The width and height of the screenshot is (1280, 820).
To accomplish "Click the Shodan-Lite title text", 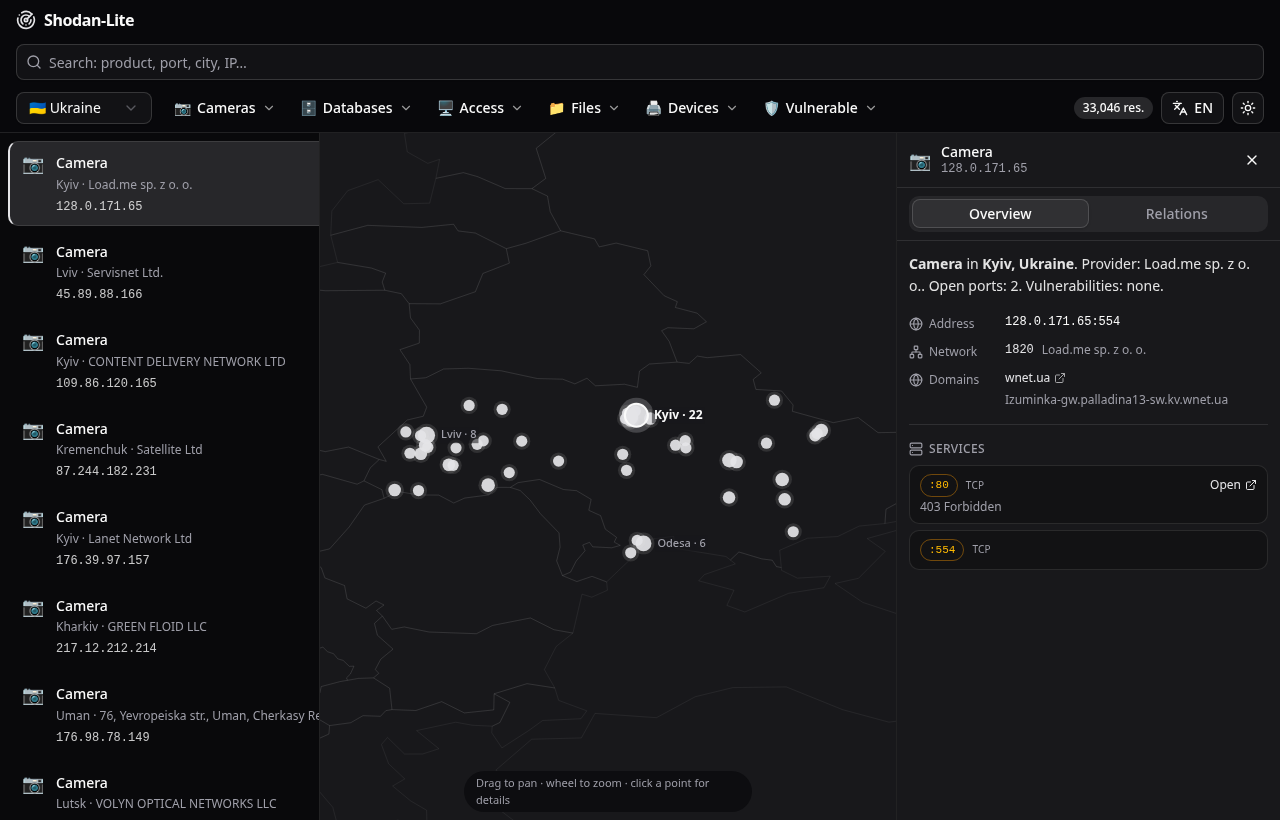I will (89, 20).
